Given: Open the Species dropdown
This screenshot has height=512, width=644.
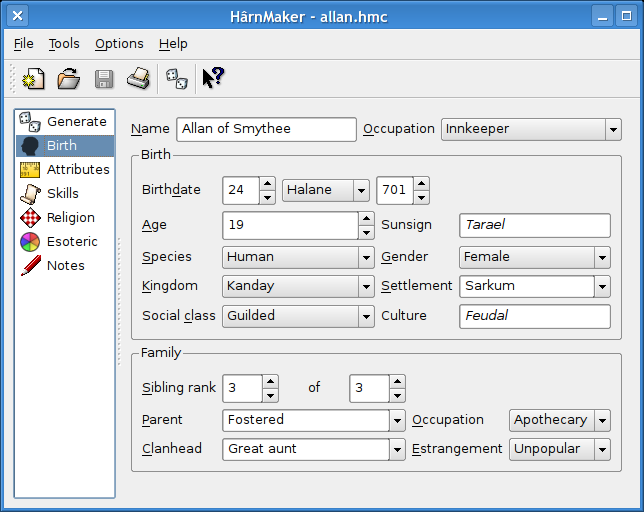Looking at the screenshot, I should coord(298,257).
